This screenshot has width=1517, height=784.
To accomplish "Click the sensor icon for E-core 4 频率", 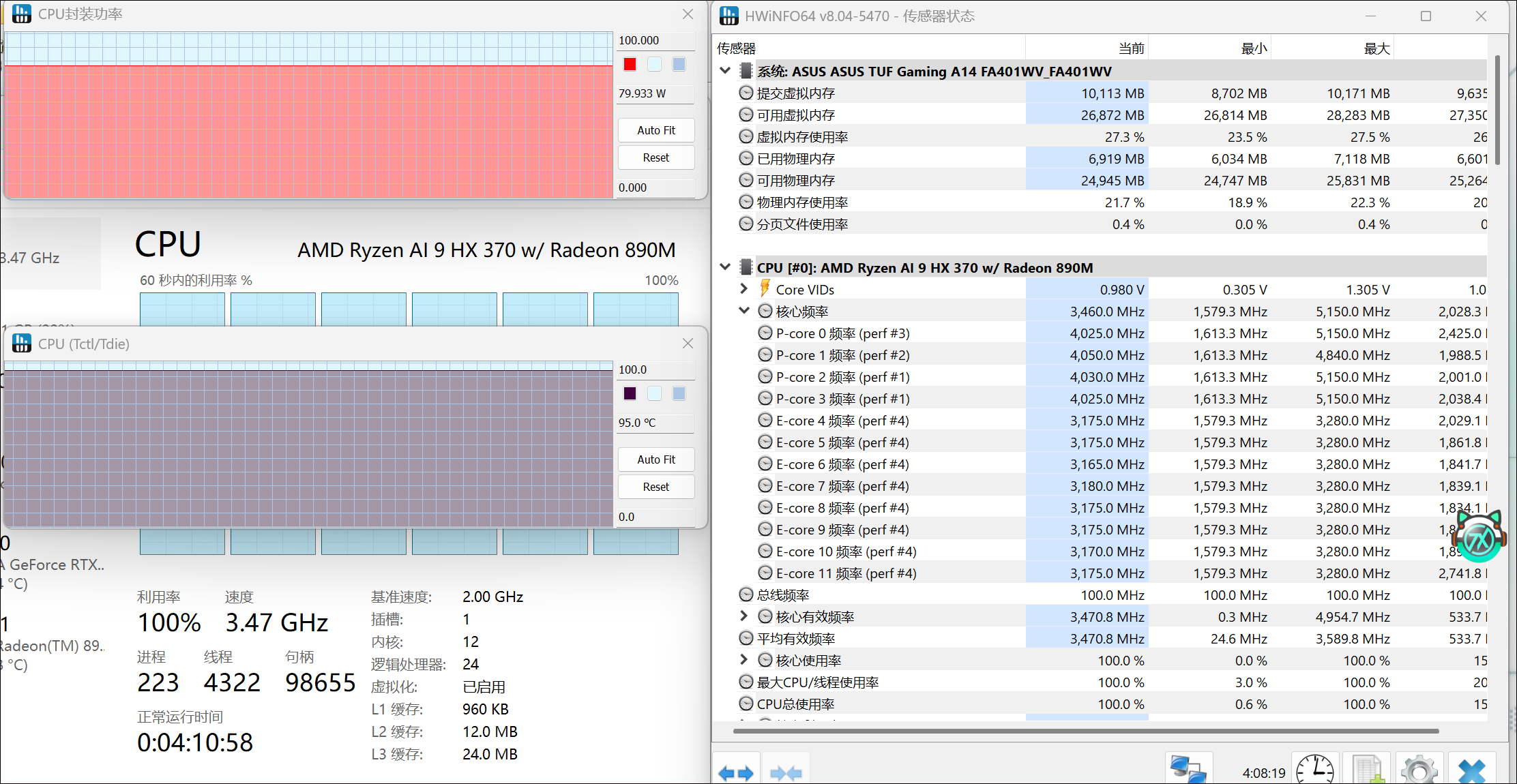I will coord(765,420).
